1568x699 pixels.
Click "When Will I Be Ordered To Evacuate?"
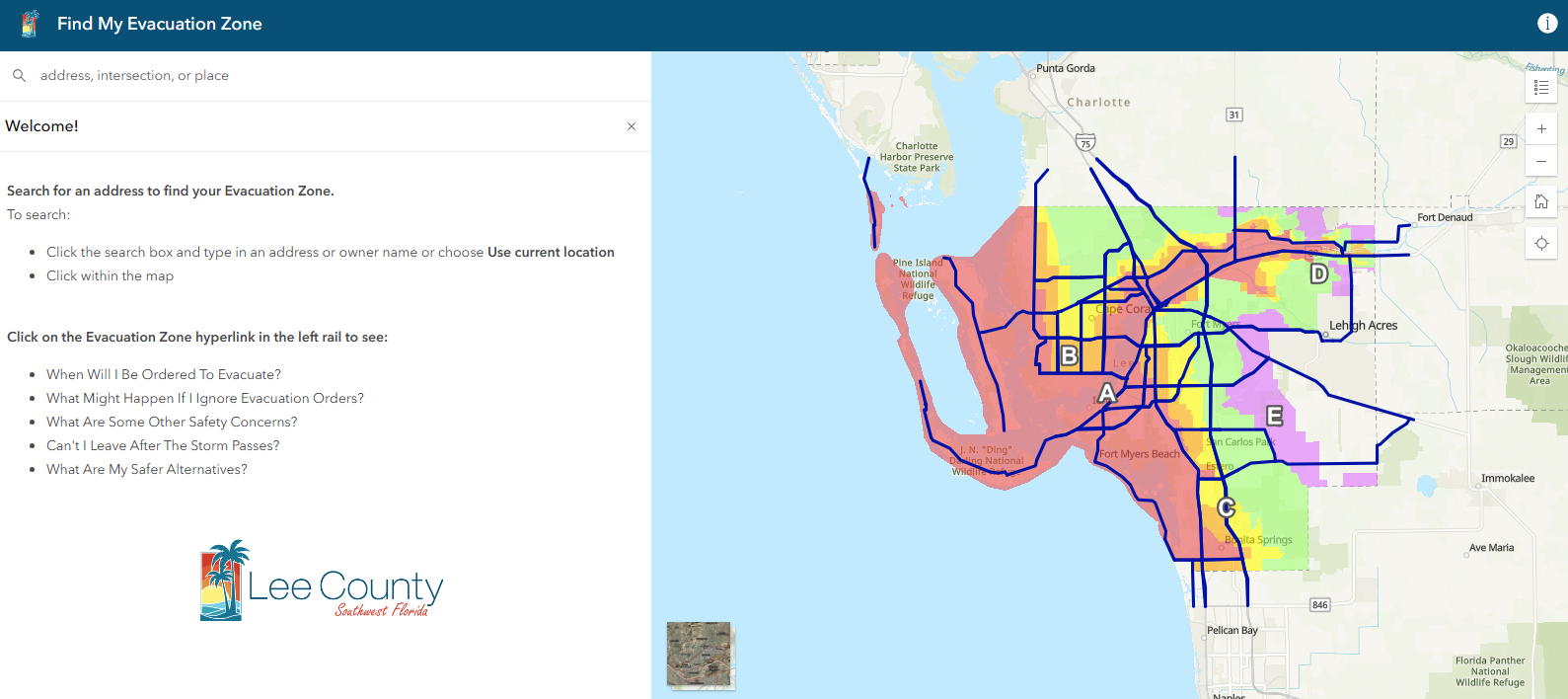(164, 374)
